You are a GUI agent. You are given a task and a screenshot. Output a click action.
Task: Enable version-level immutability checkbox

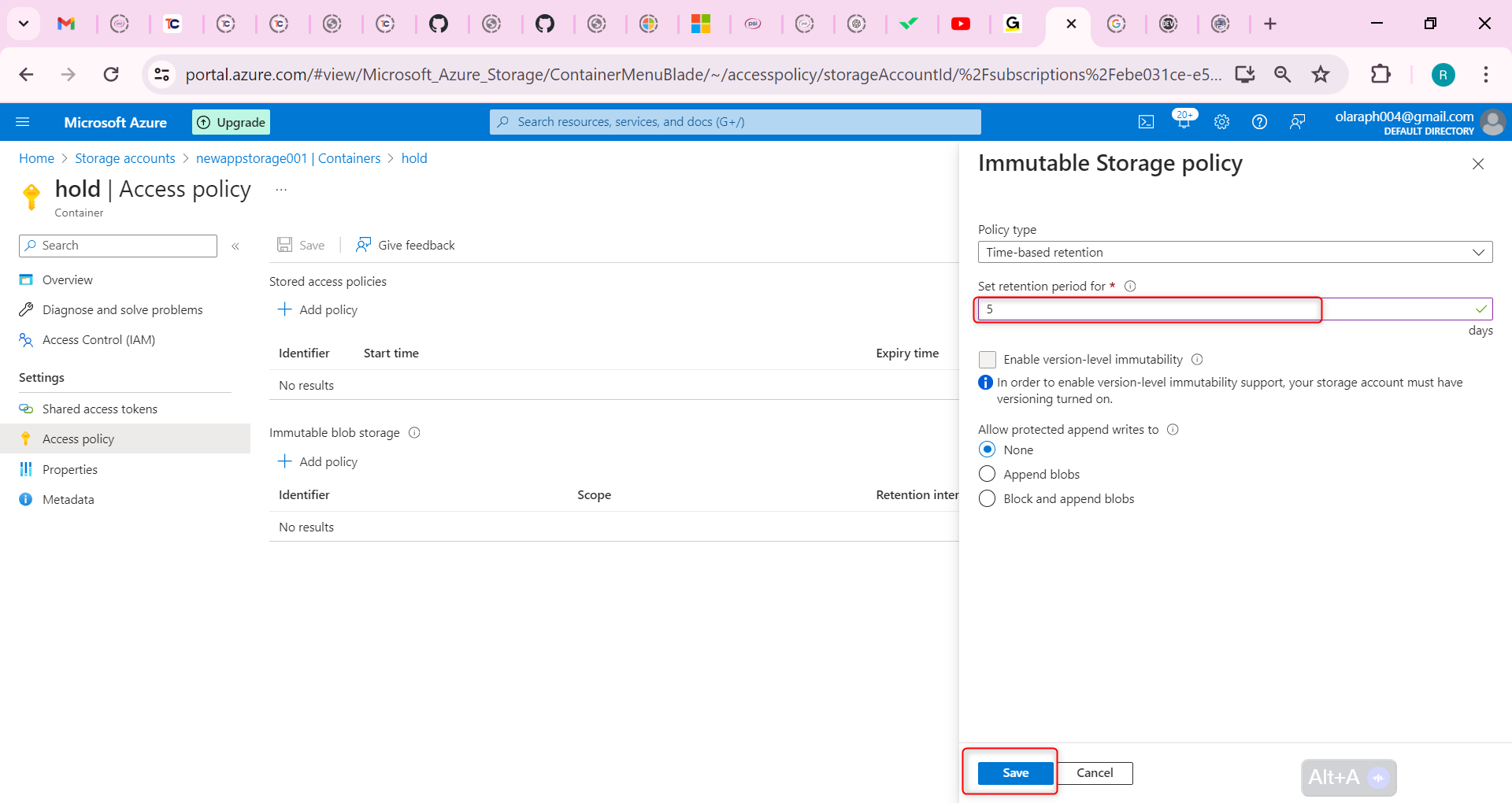(988, 360)
